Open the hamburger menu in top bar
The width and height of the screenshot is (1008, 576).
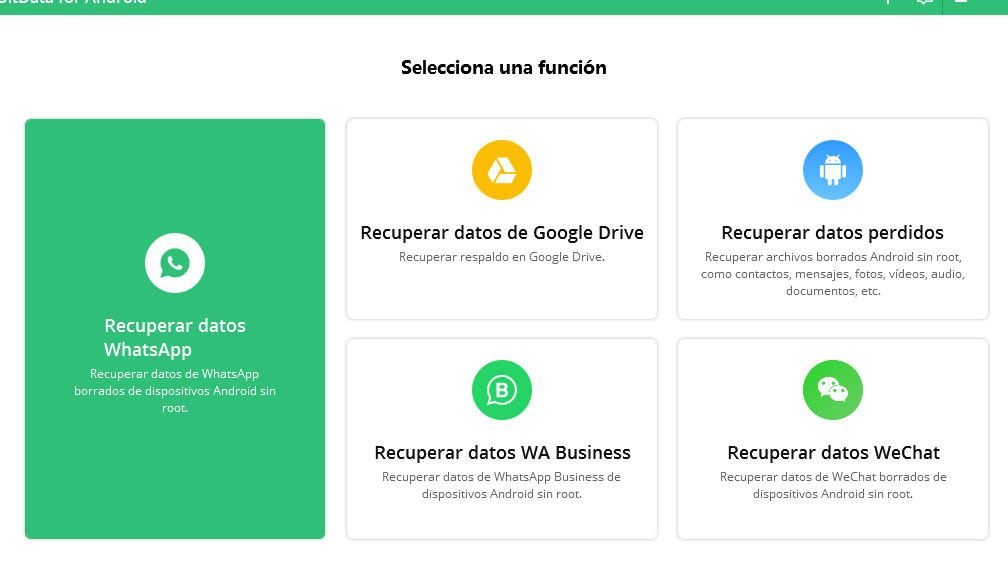click(961, 3)
